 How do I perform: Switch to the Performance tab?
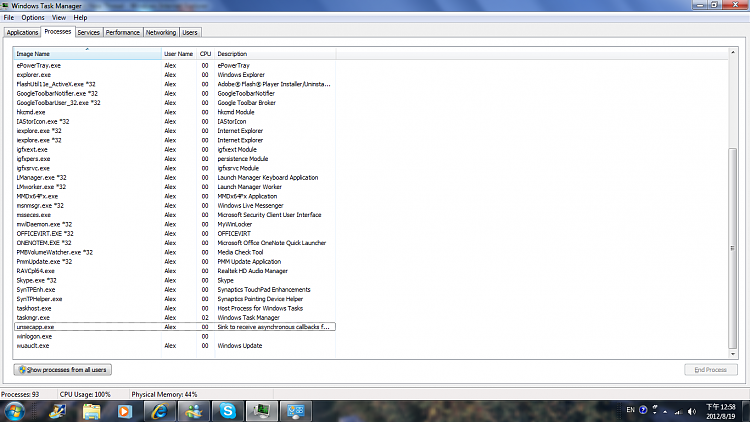click(122, 33)
